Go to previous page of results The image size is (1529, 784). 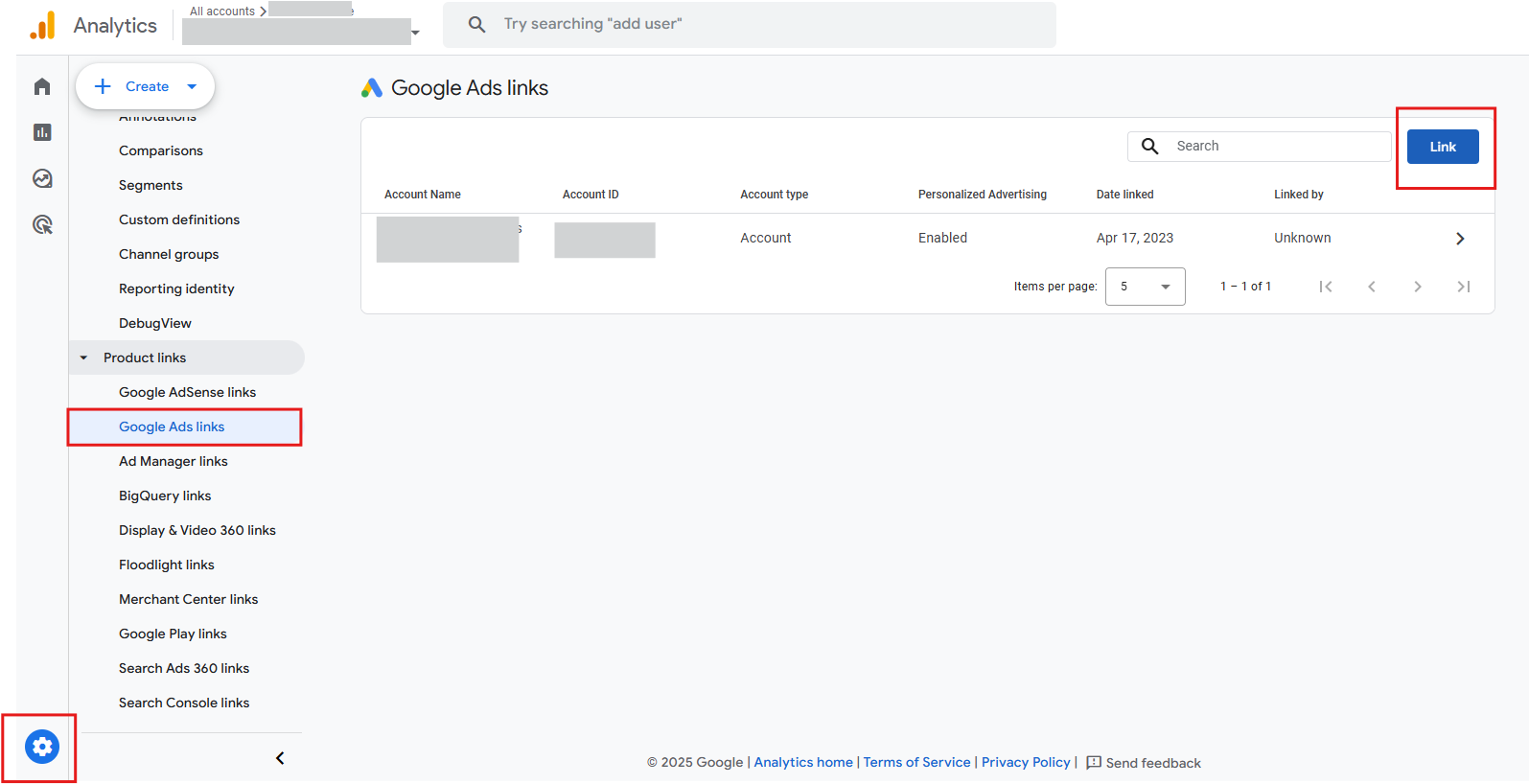(1372, 287)
